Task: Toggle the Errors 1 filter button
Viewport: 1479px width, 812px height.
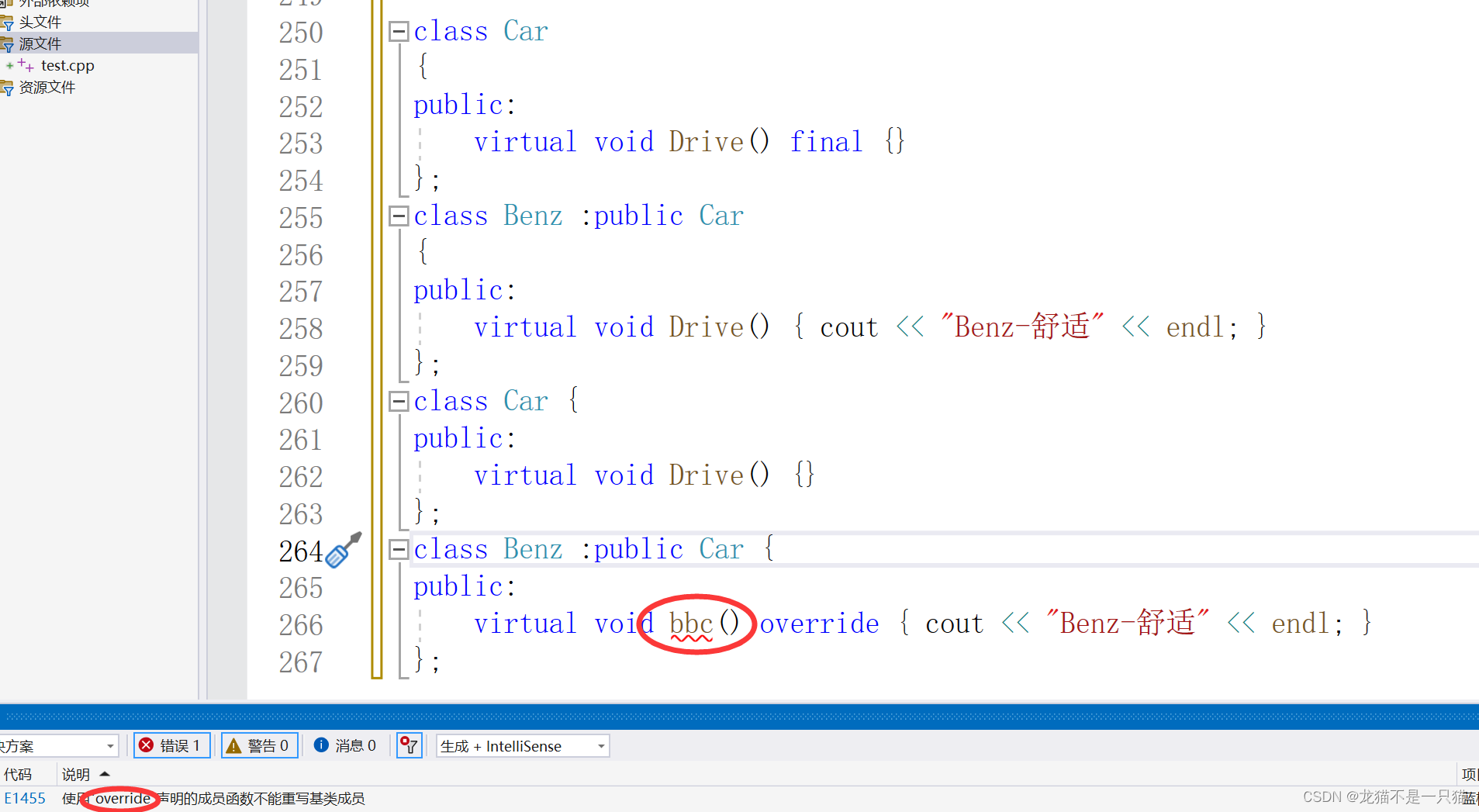Action: pos(172,745)
